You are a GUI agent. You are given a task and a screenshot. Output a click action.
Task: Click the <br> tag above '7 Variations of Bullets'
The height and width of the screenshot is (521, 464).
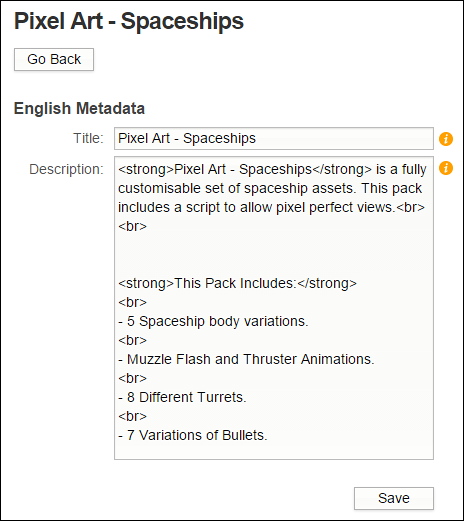132,416
